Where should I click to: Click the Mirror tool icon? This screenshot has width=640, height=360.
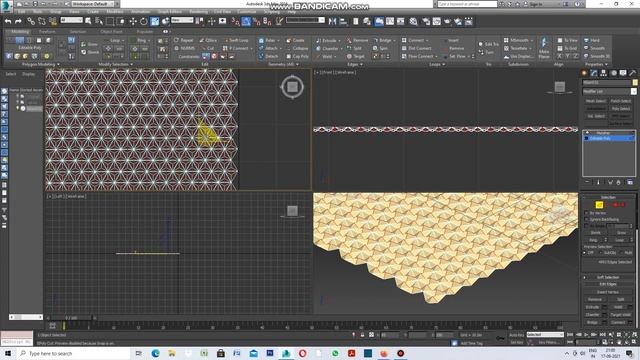tap(333, 21)
